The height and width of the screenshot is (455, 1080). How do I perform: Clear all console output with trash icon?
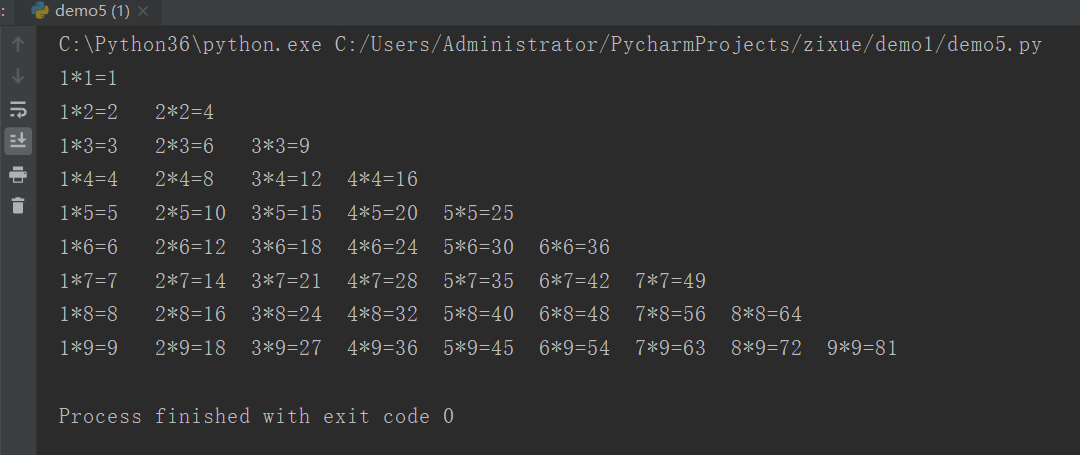pos(18,206)
